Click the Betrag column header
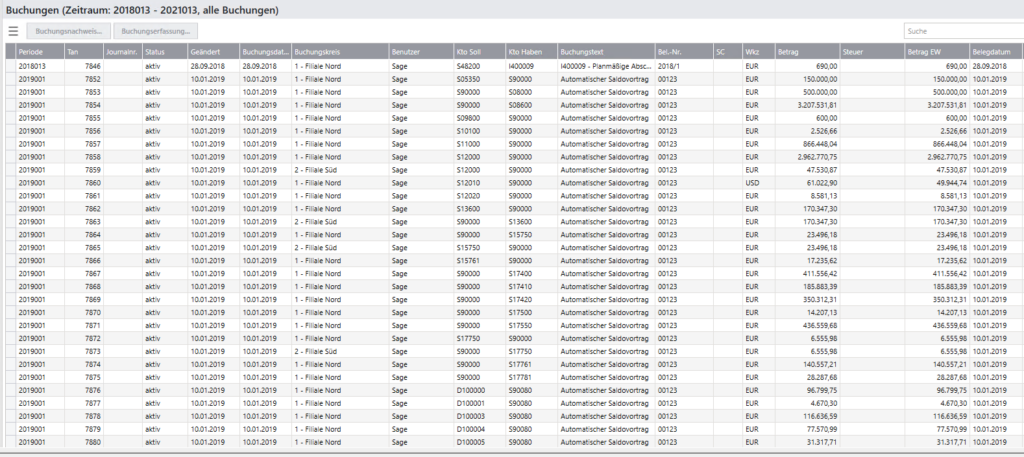Image resolution: width=1024 pixels, height=457 pixels. pyautogui.click(x=807, y=51)
